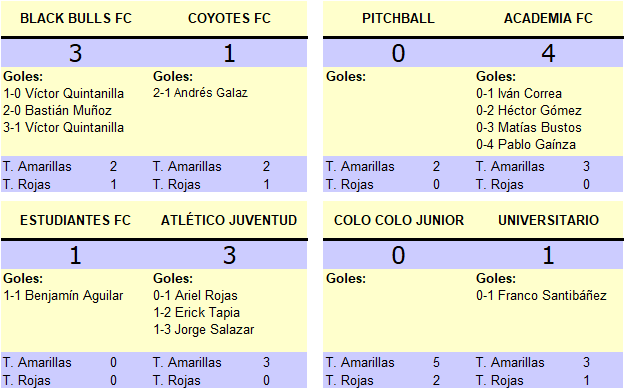Select Atlético Juventud score of 3
Screen dimensions: 624x389
point(229,255)
